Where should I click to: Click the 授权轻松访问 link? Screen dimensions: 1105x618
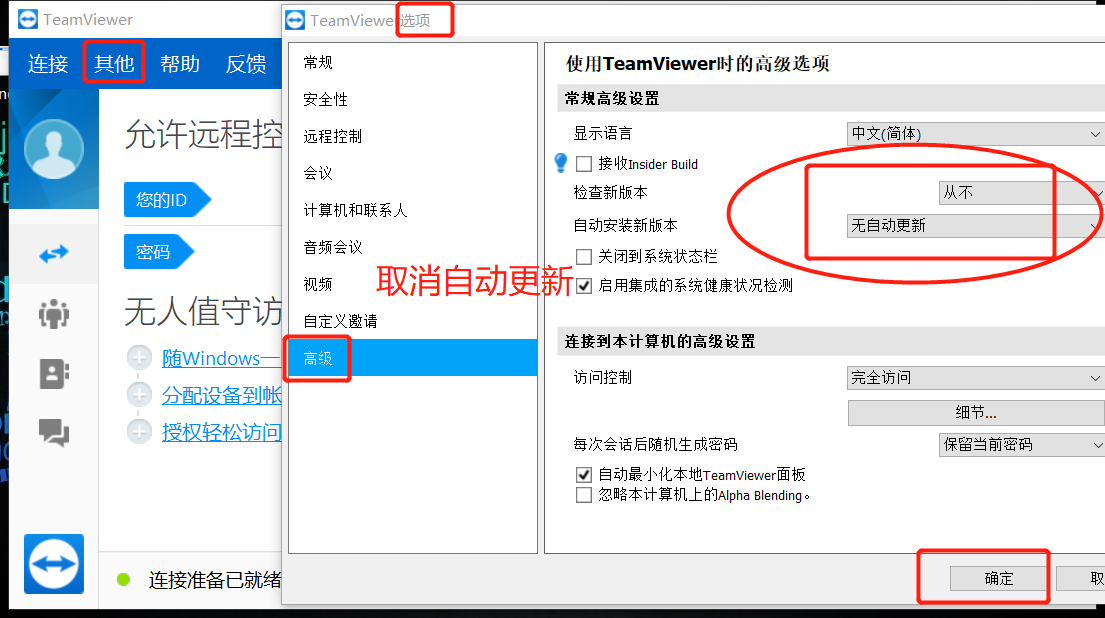tap(221, 432)
